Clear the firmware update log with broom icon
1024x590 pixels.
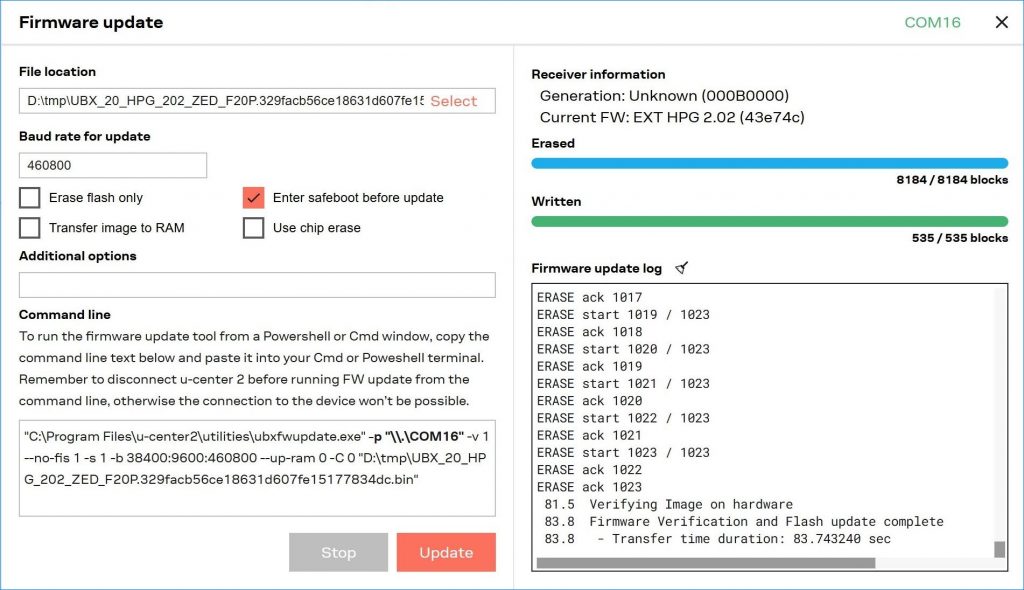pyautogui.click(x=682, y=268)
